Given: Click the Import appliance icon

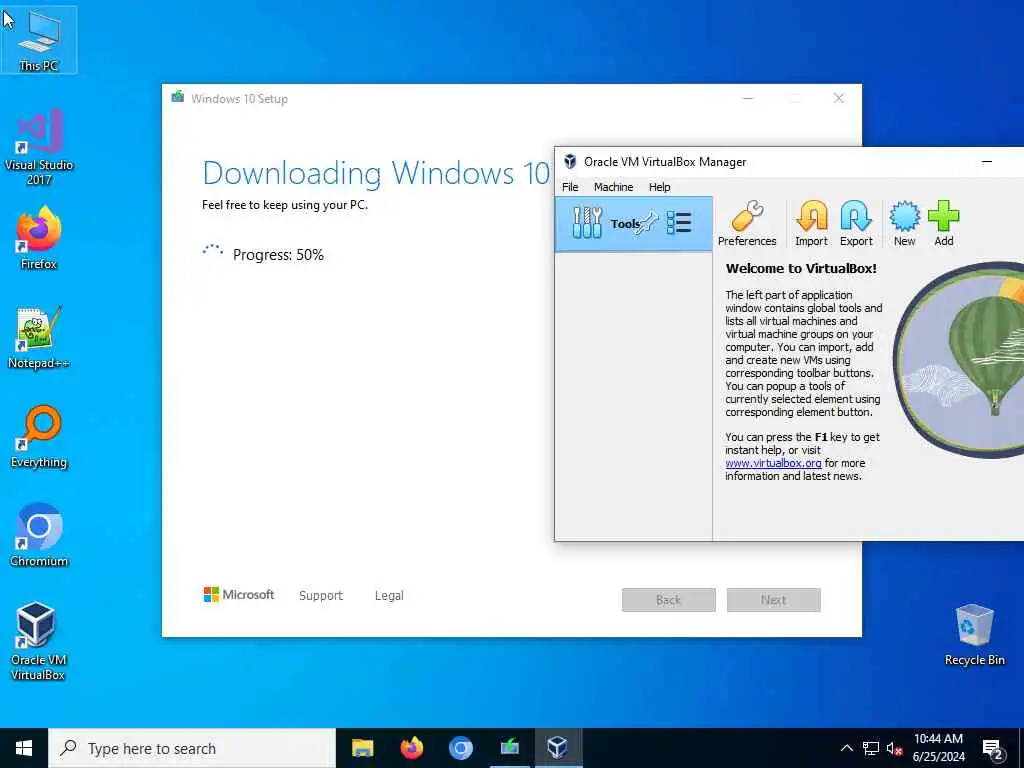Looking at the screenshot, I should tap(811, 224).
